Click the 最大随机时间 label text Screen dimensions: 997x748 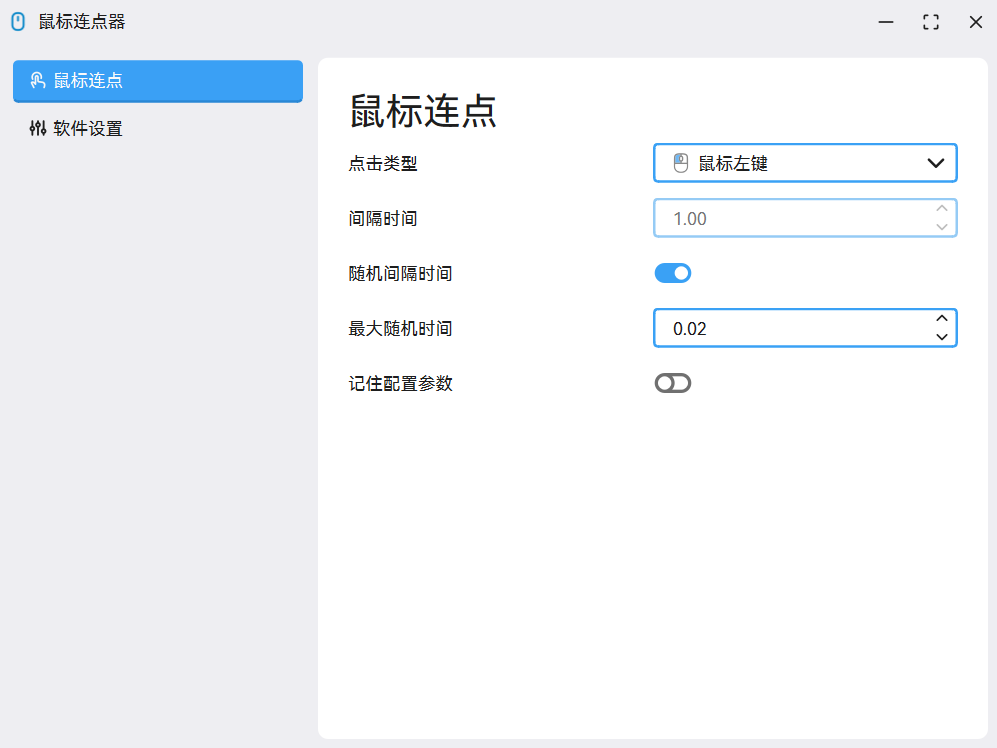(401, 329)
